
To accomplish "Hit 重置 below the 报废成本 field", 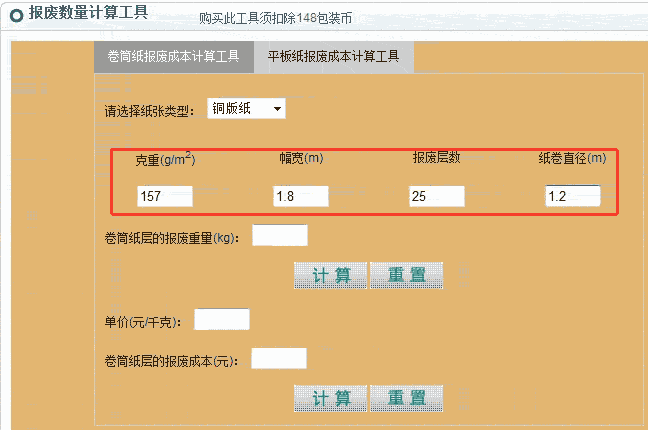I will coord(406,398).
